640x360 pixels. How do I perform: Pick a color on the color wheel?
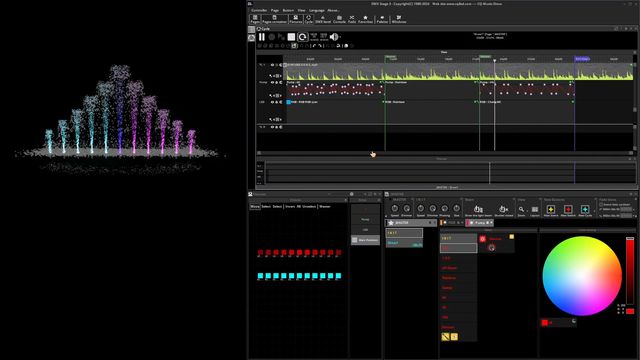(x=582, y=276)
